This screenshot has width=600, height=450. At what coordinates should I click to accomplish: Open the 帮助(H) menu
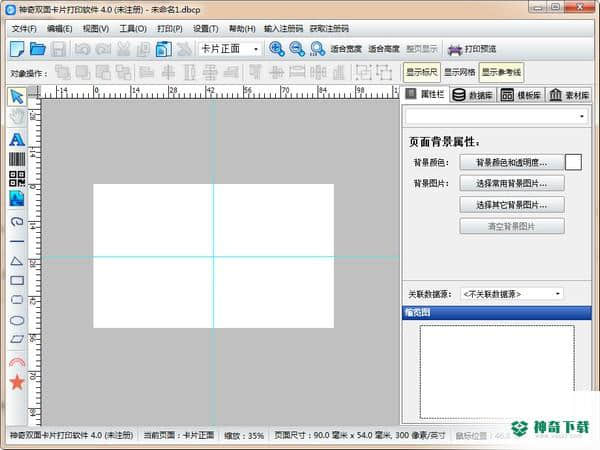[242, 29]
